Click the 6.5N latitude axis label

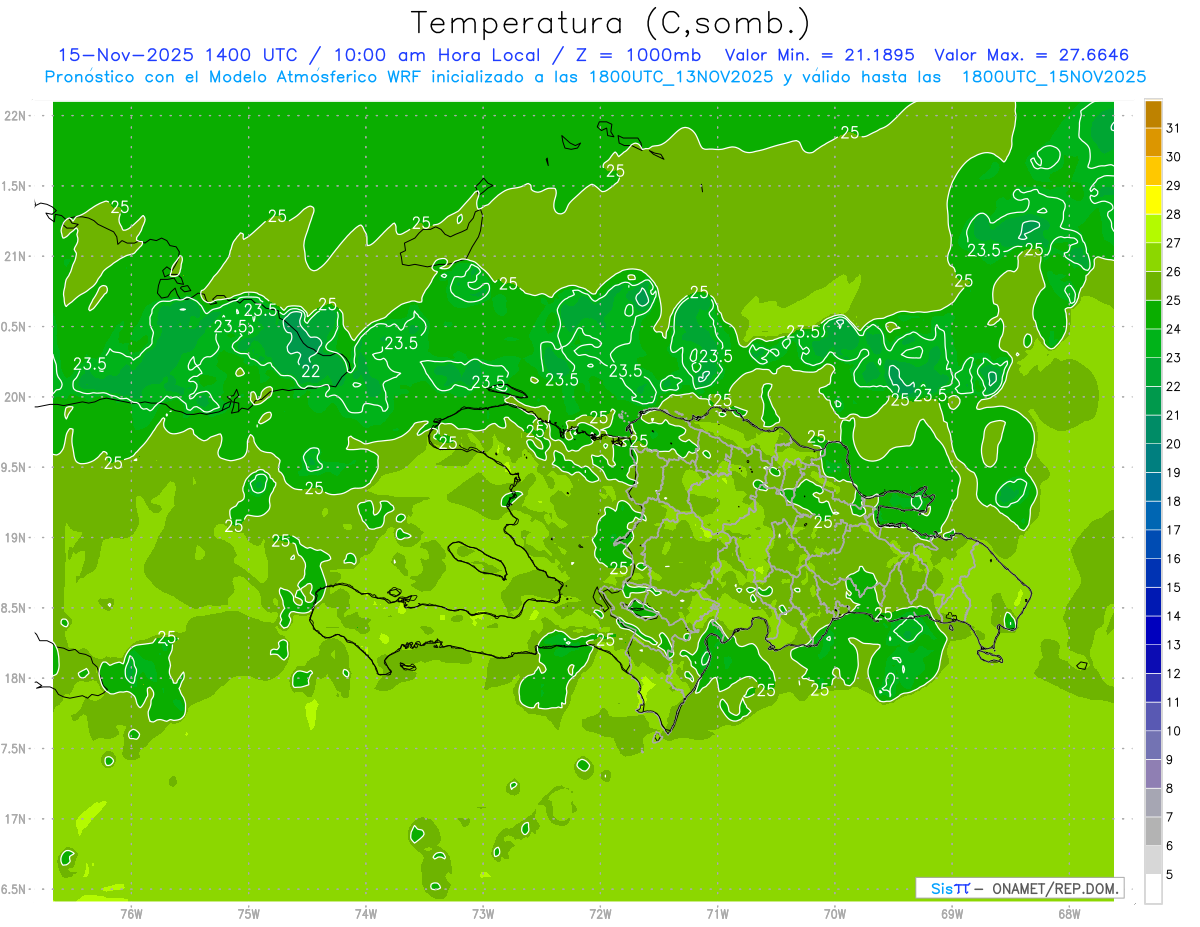tap(15, 889)
